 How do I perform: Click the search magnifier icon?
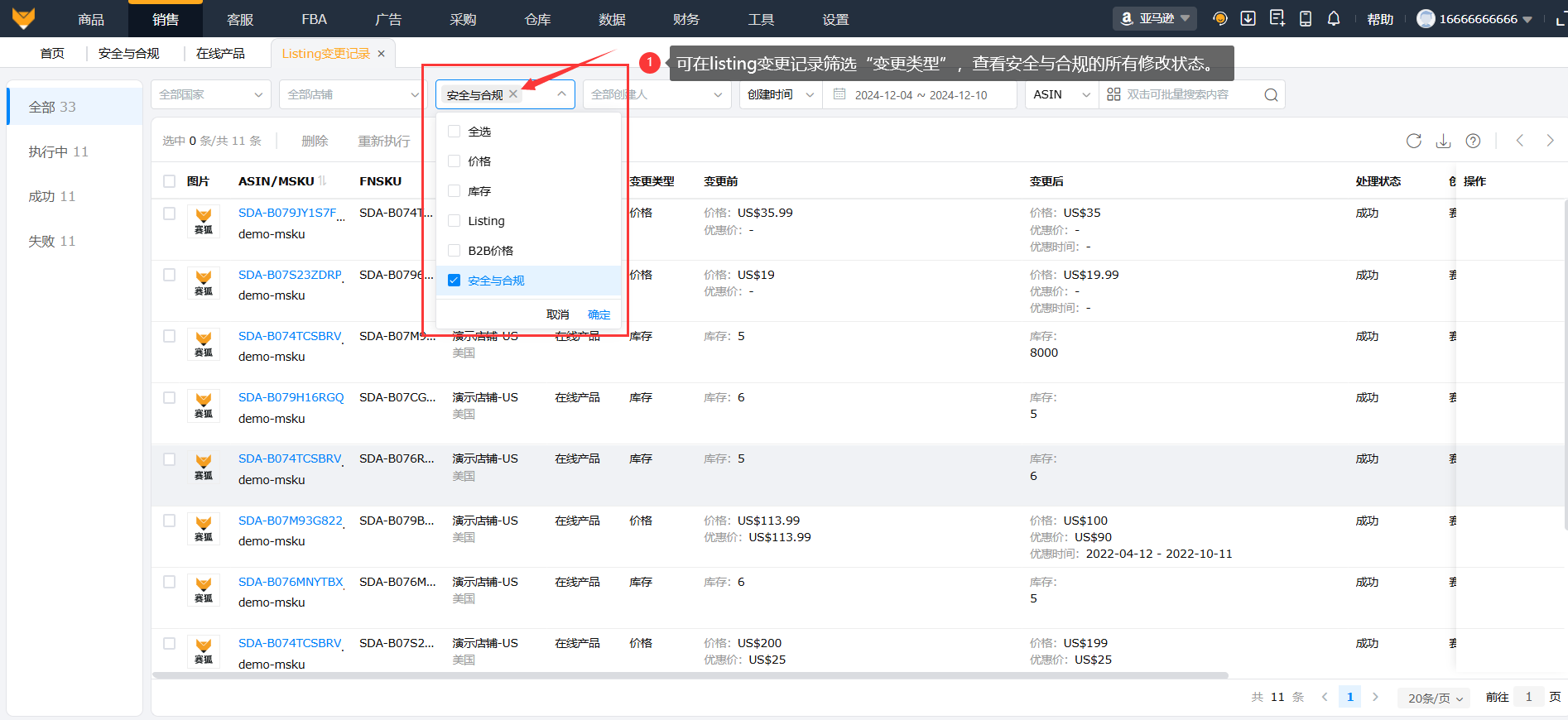click(x=1271, y=95)
